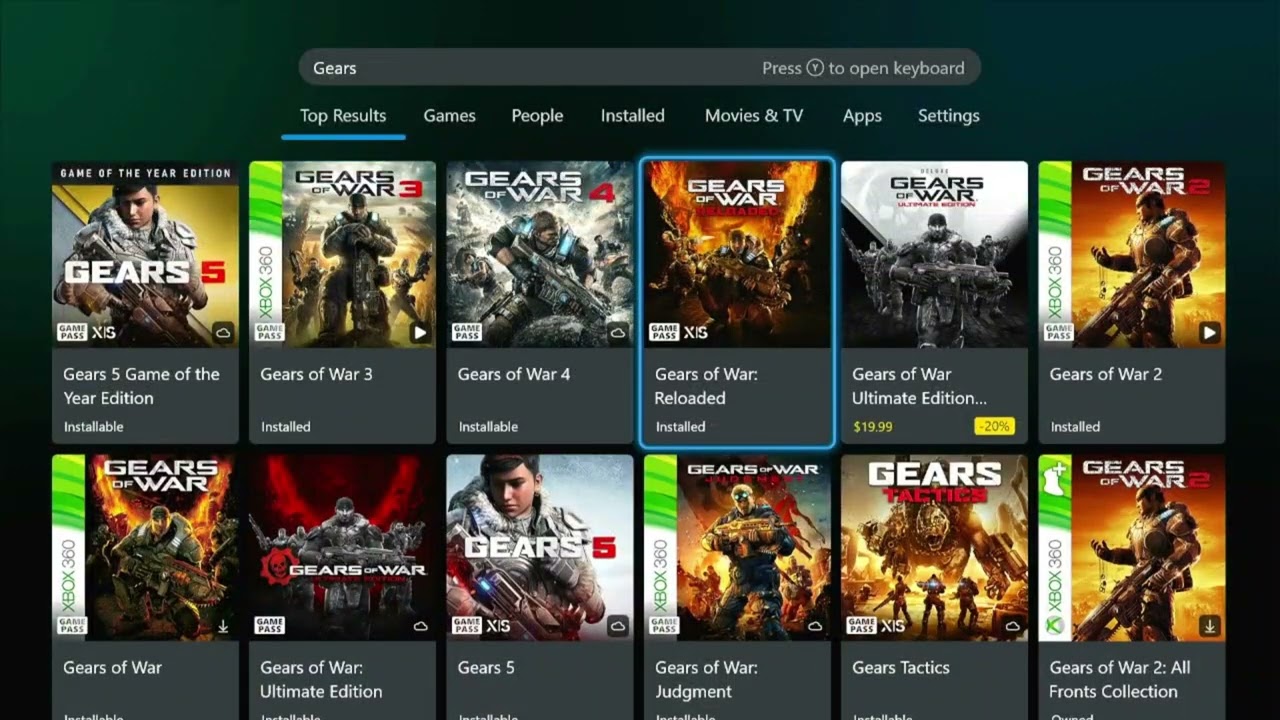1280x720 pixels.
Task: Switch to the Installed tab
Action: (632, 115)
